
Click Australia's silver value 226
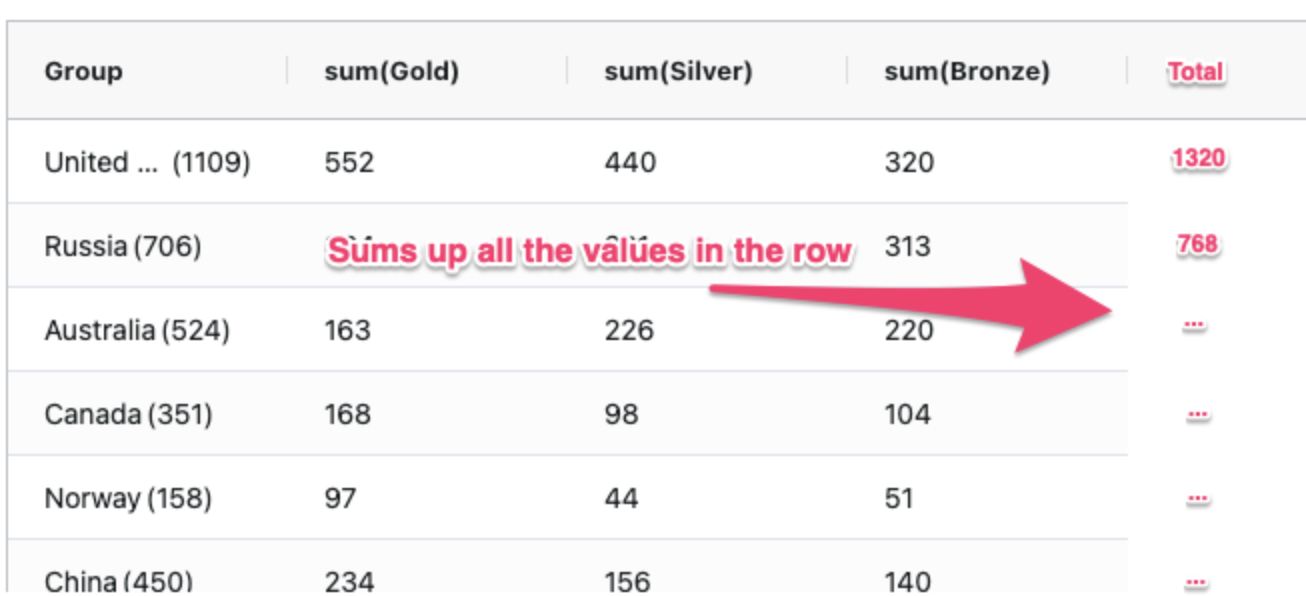[629, 330]
